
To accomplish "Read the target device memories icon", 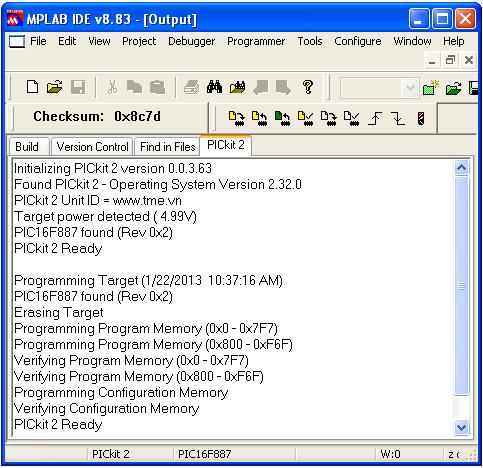I will tap(259, 118).
